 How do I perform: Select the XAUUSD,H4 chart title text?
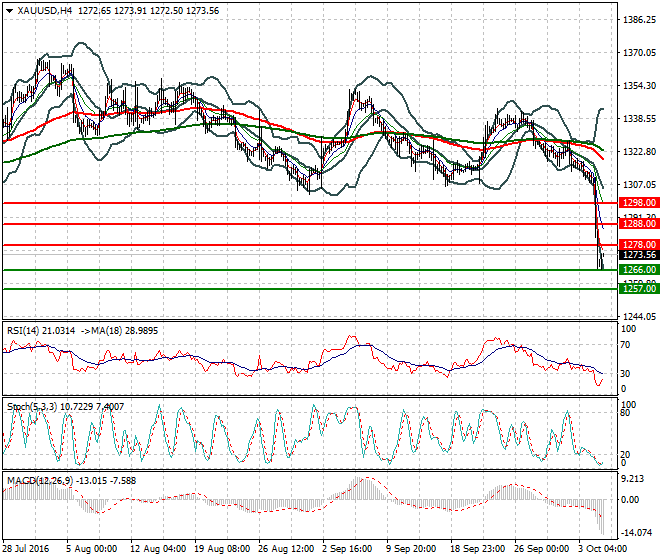(45, 11)
